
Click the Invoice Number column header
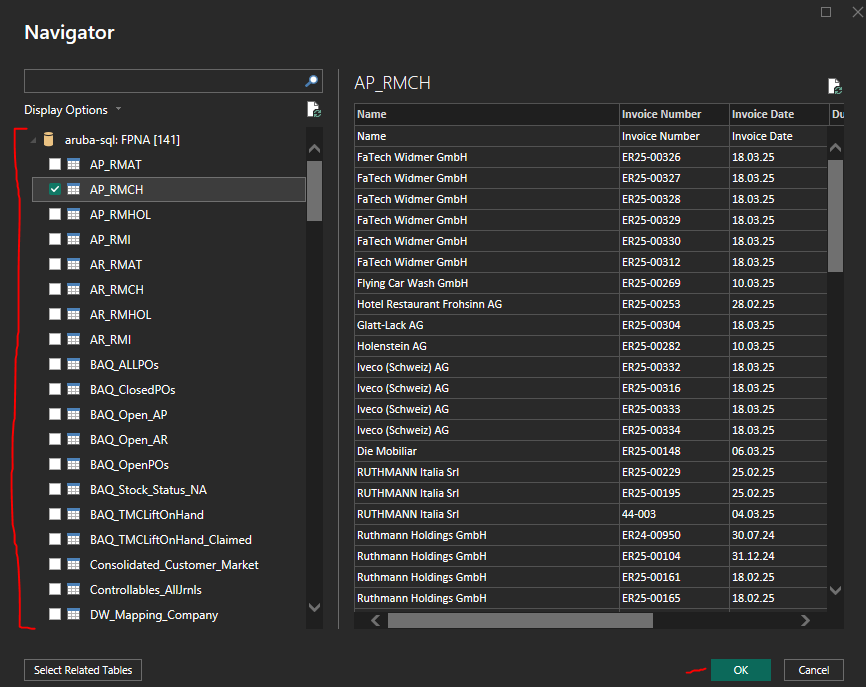tap(674, 114)
